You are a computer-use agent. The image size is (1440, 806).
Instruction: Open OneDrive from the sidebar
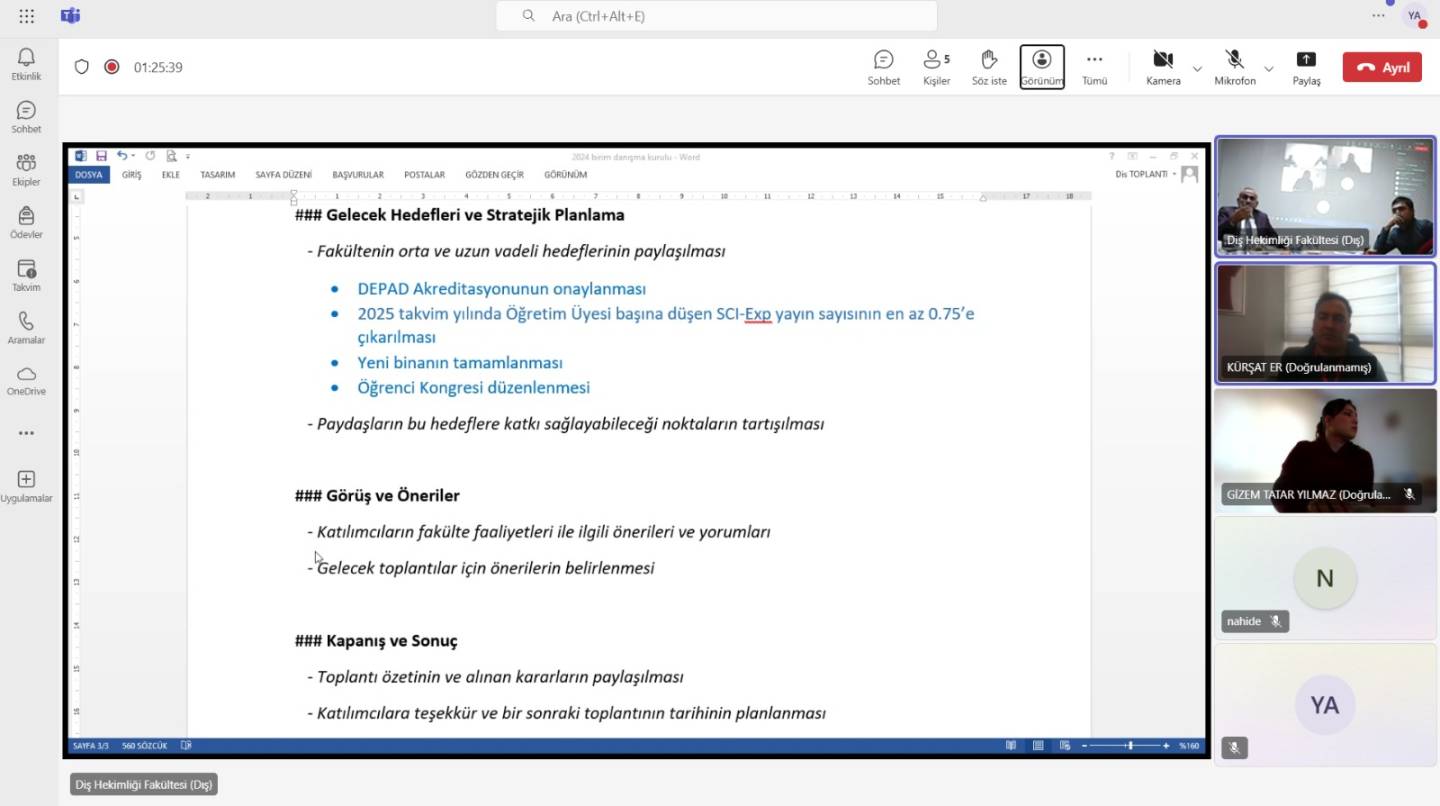(x=26, y=380)
